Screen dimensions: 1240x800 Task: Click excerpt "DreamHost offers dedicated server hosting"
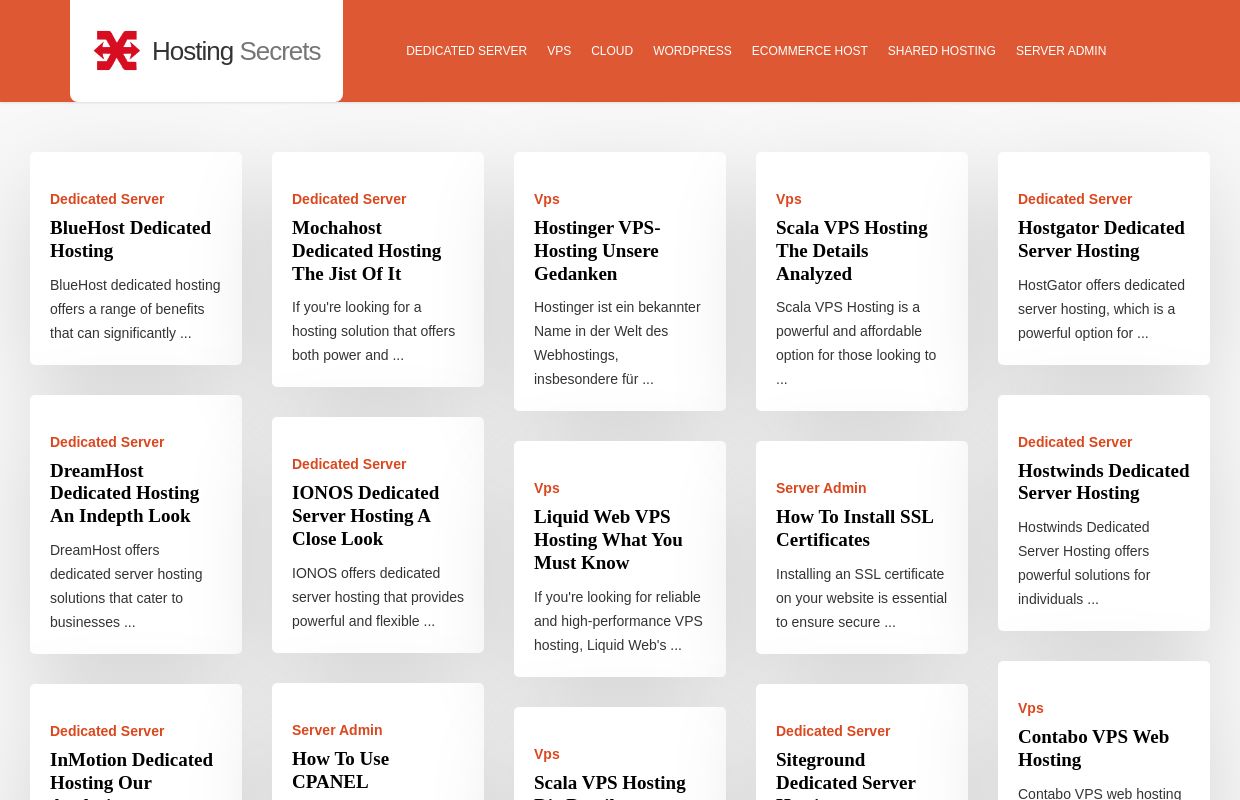point(126,586)
